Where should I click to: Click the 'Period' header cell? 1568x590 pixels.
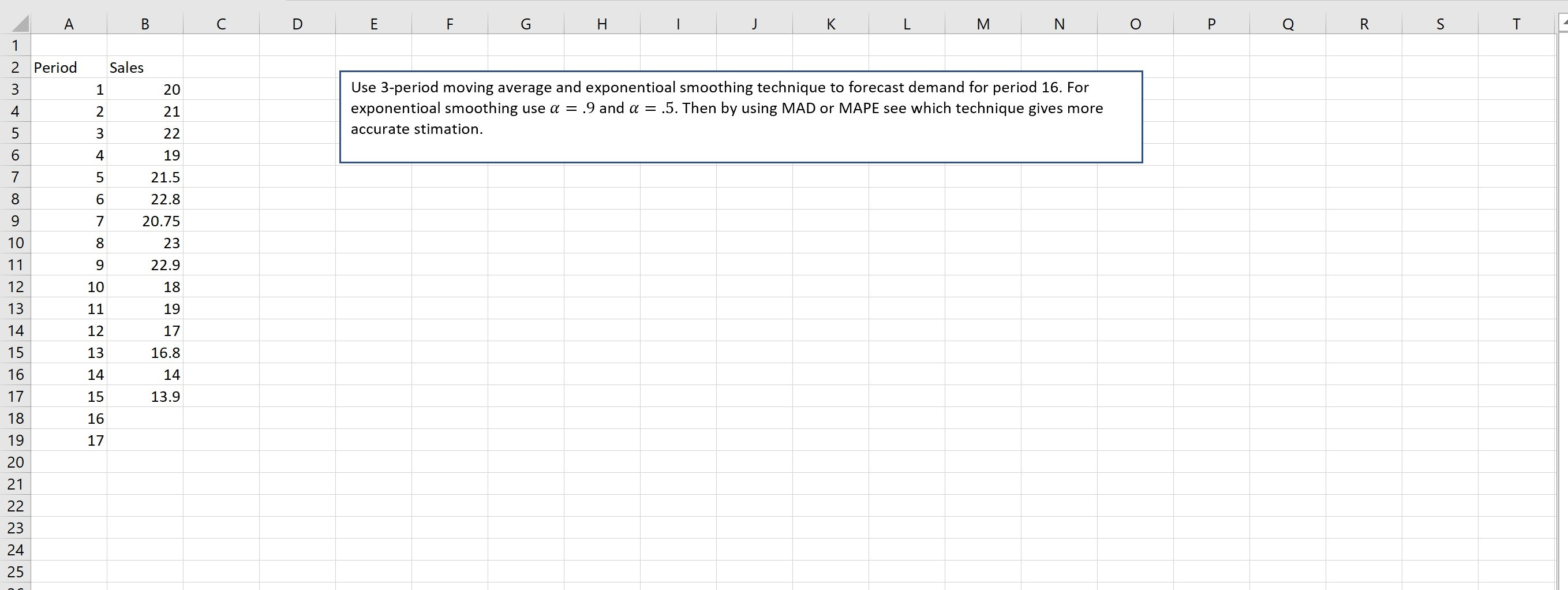click(x=69, y=67)
